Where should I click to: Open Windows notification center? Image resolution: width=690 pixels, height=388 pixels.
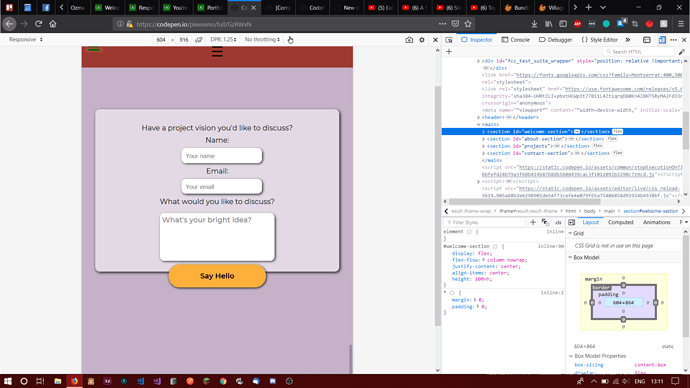click(675, 381)
